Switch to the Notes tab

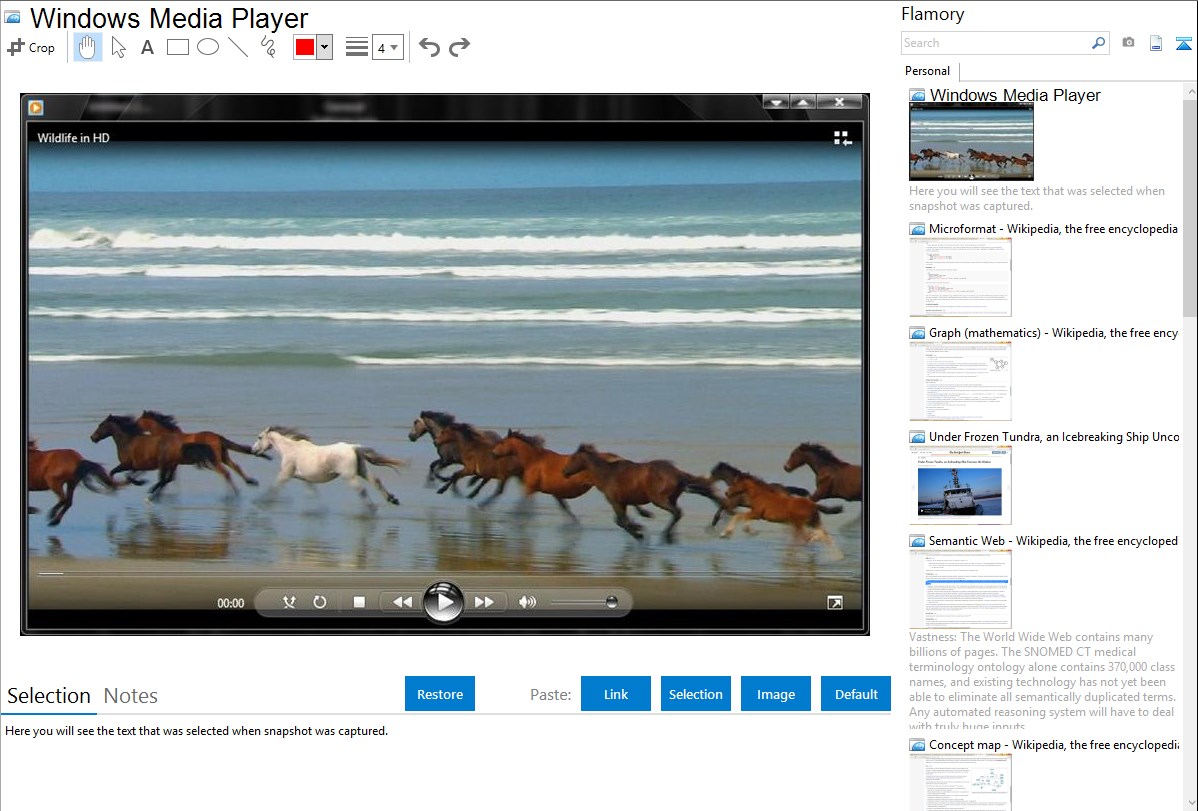click(131, 696)
